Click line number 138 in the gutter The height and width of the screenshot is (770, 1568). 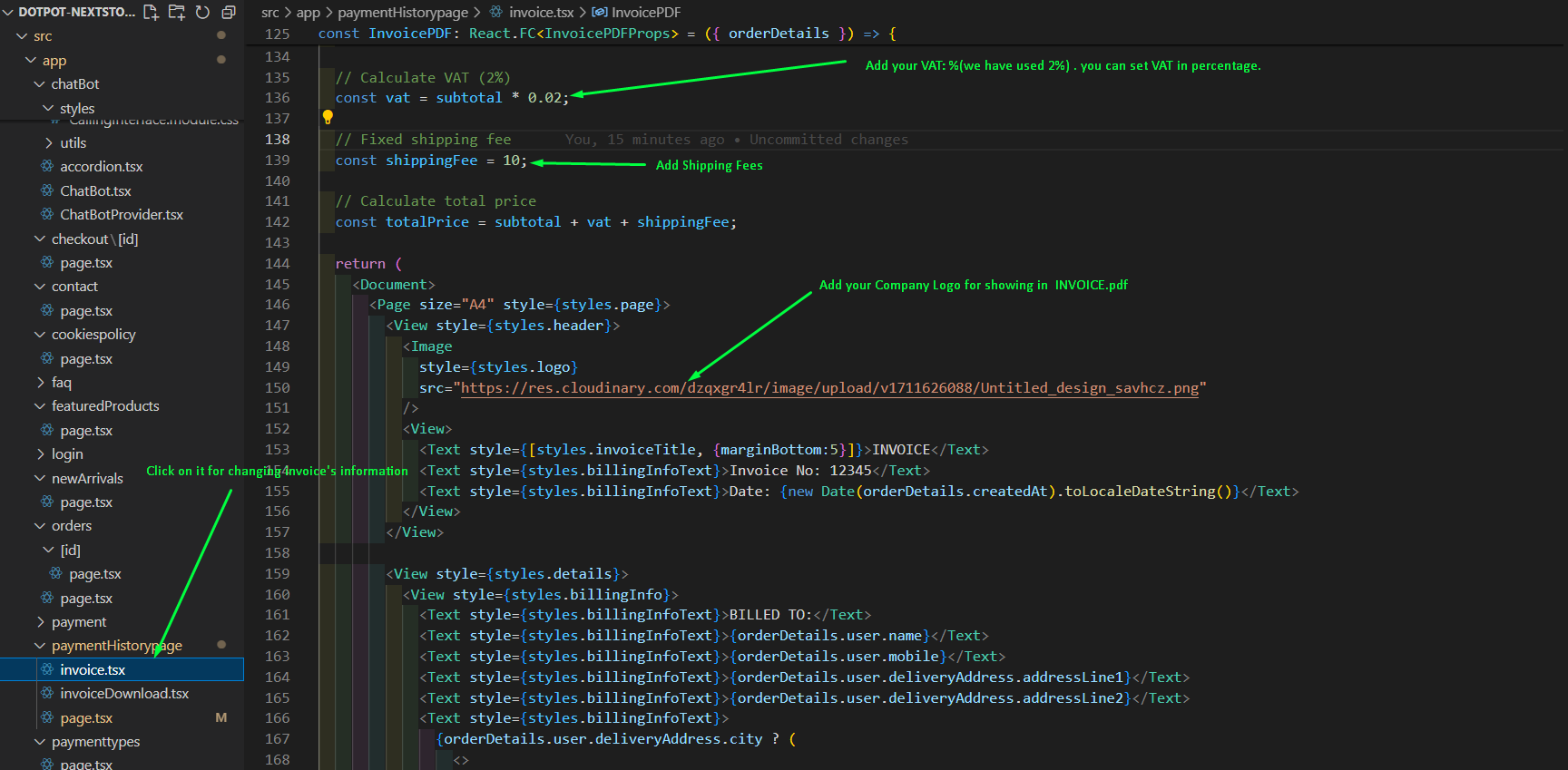coord(278,139)
